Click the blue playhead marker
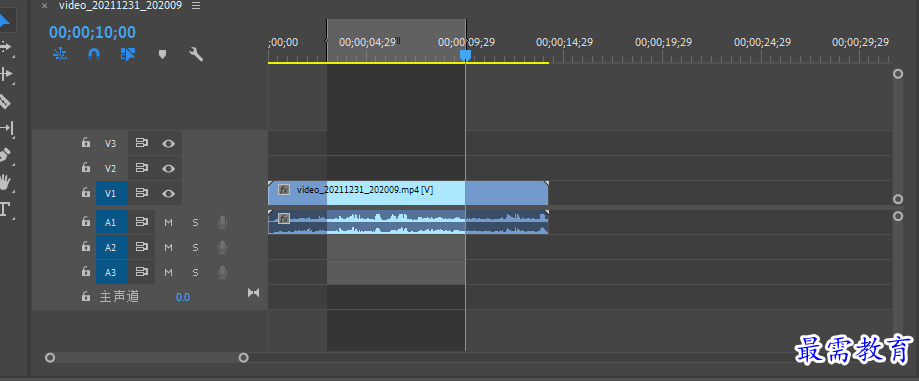Screen dimensions: 919x381 pos(465,55)
